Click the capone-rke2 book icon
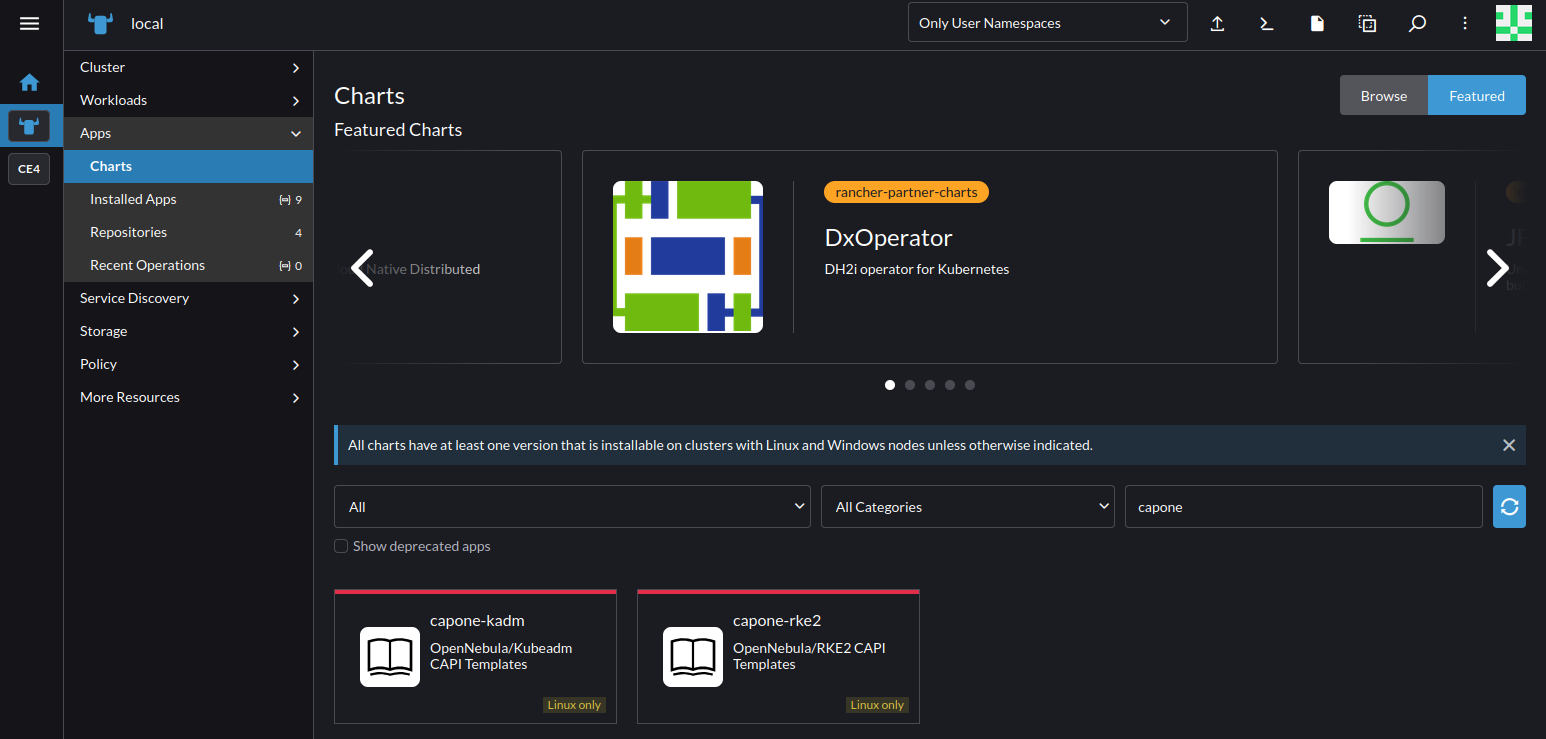Viewport: 1546px width, 739px height. [x=693, y=657]
